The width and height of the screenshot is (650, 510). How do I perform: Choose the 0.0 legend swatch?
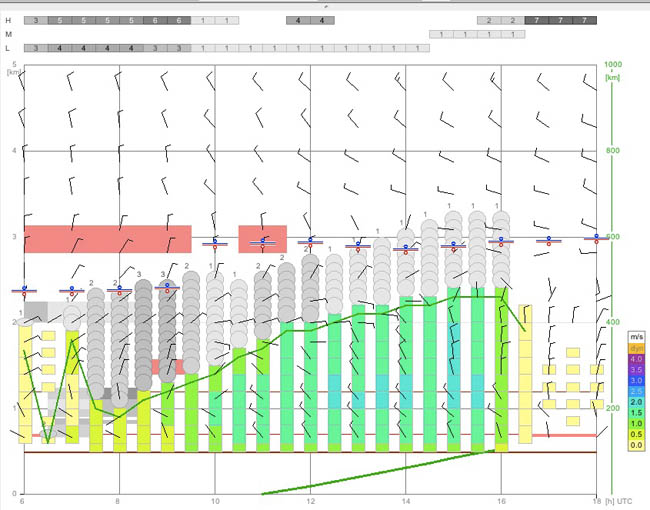pos(635,445)
